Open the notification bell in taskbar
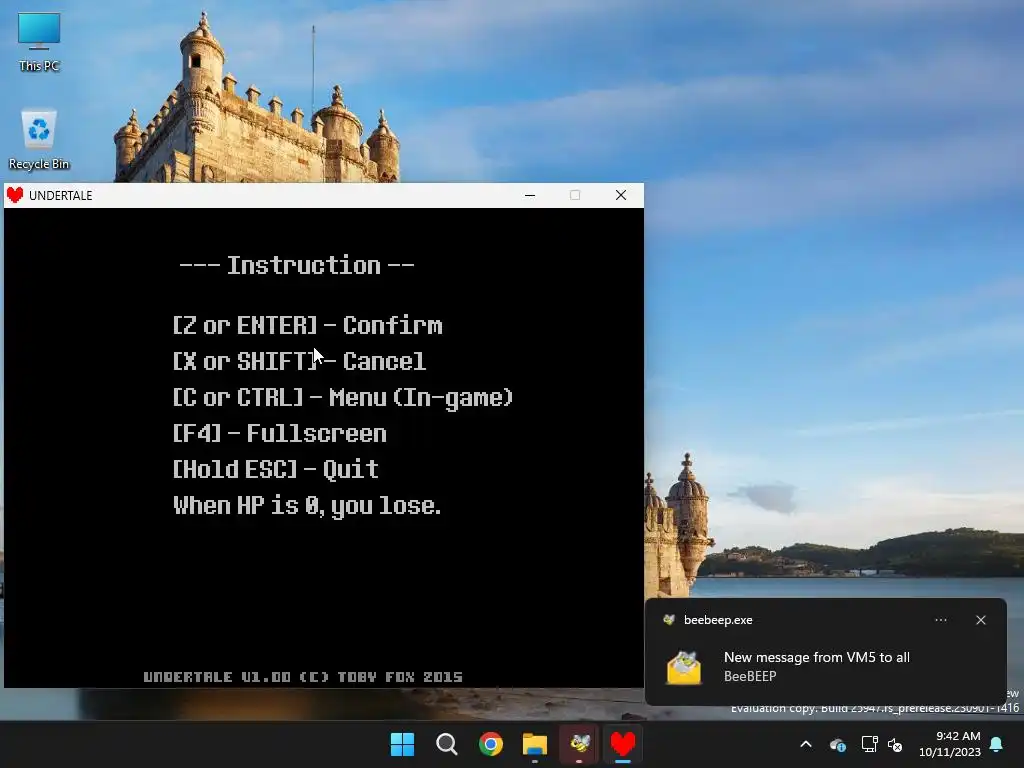 997,744
